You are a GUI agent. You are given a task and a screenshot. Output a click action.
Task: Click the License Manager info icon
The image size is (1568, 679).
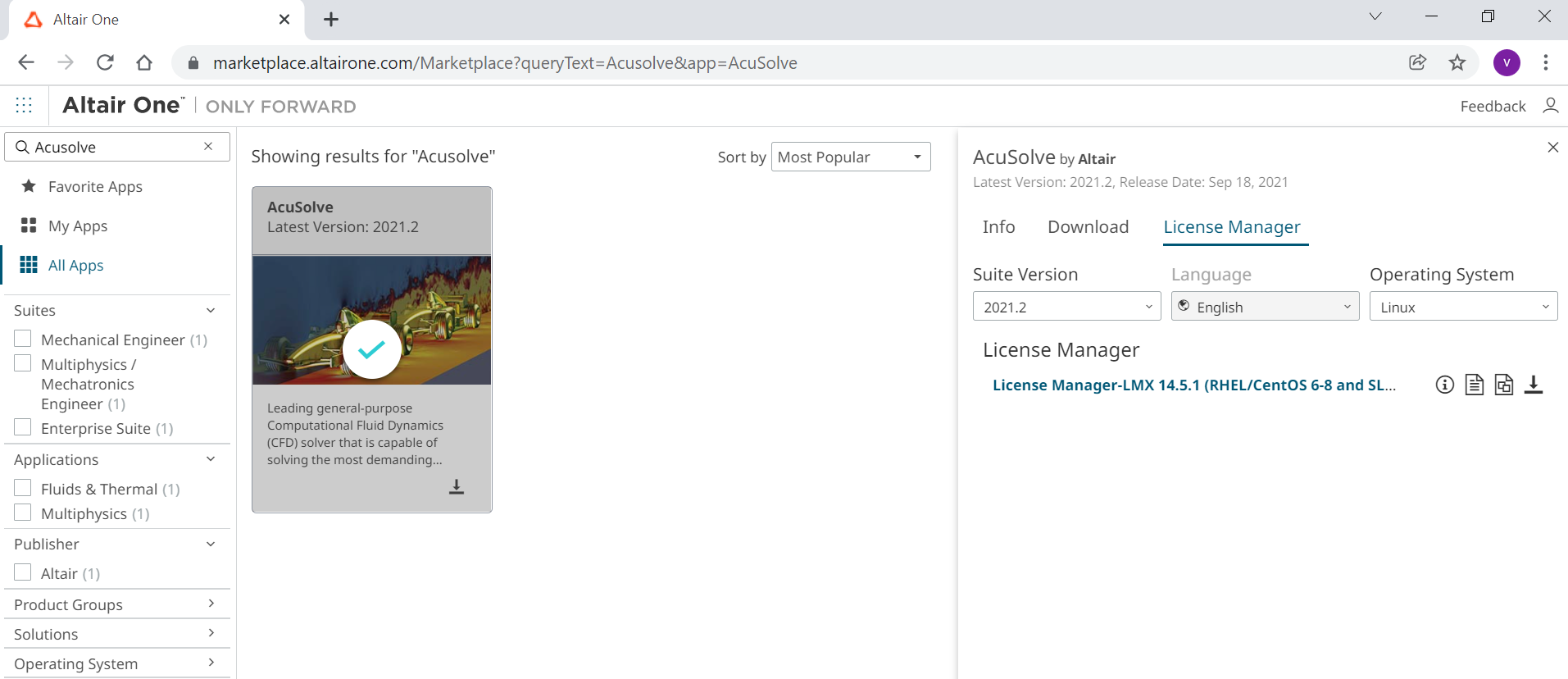(x=1444, y=385)
